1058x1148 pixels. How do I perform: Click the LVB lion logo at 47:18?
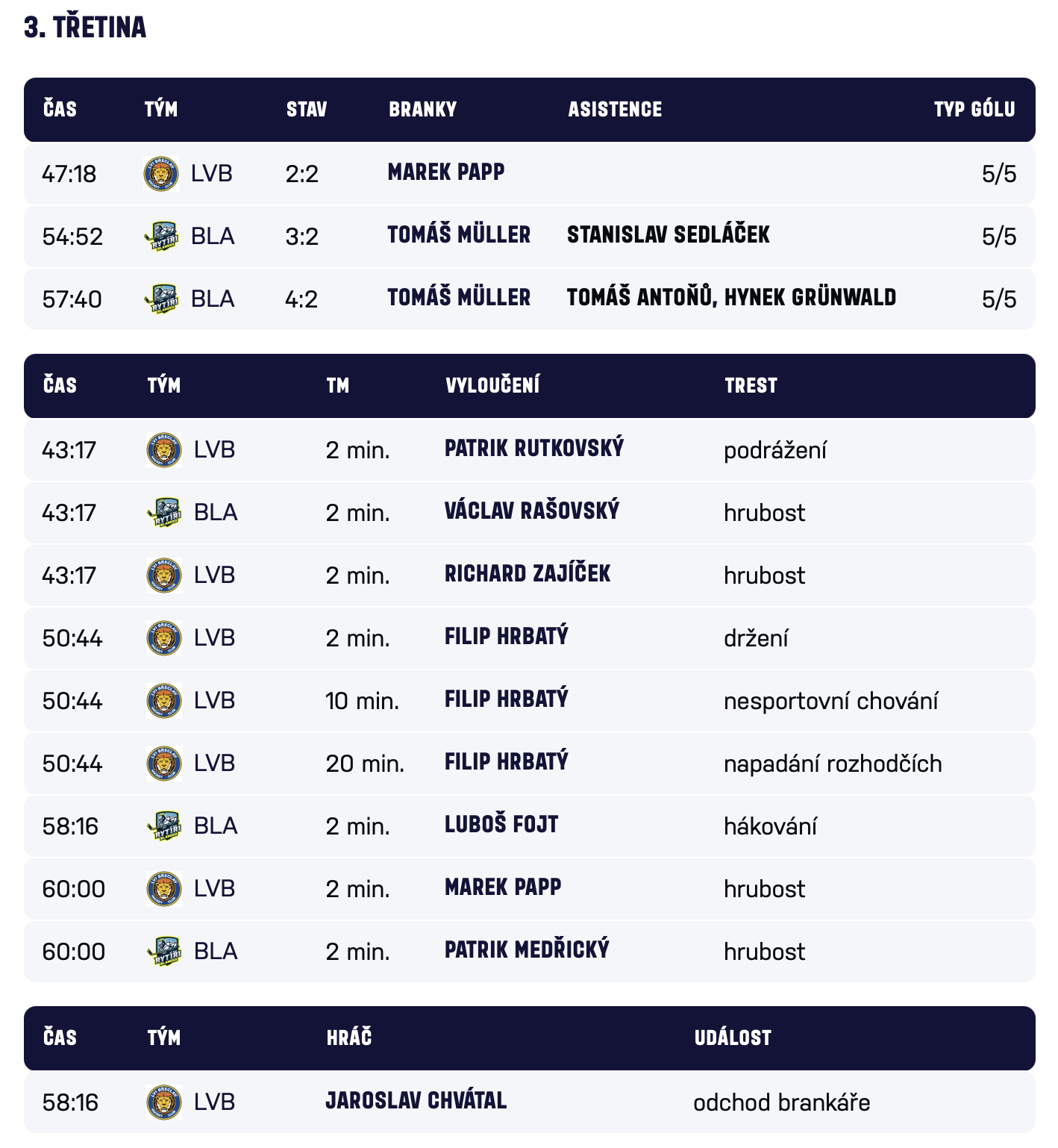(x=161, y=174)
